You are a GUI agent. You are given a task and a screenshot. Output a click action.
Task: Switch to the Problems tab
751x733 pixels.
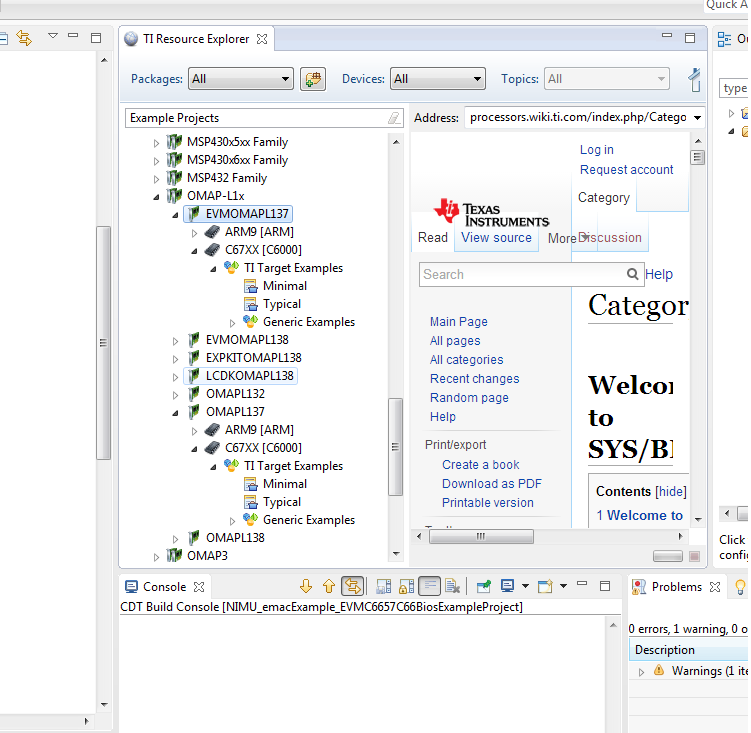tap(676, 587)
